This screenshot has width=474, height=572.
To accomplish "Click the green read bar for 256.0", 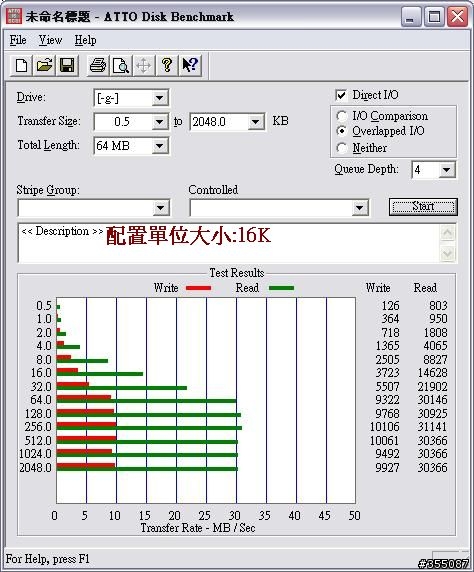I will point(149,428).
